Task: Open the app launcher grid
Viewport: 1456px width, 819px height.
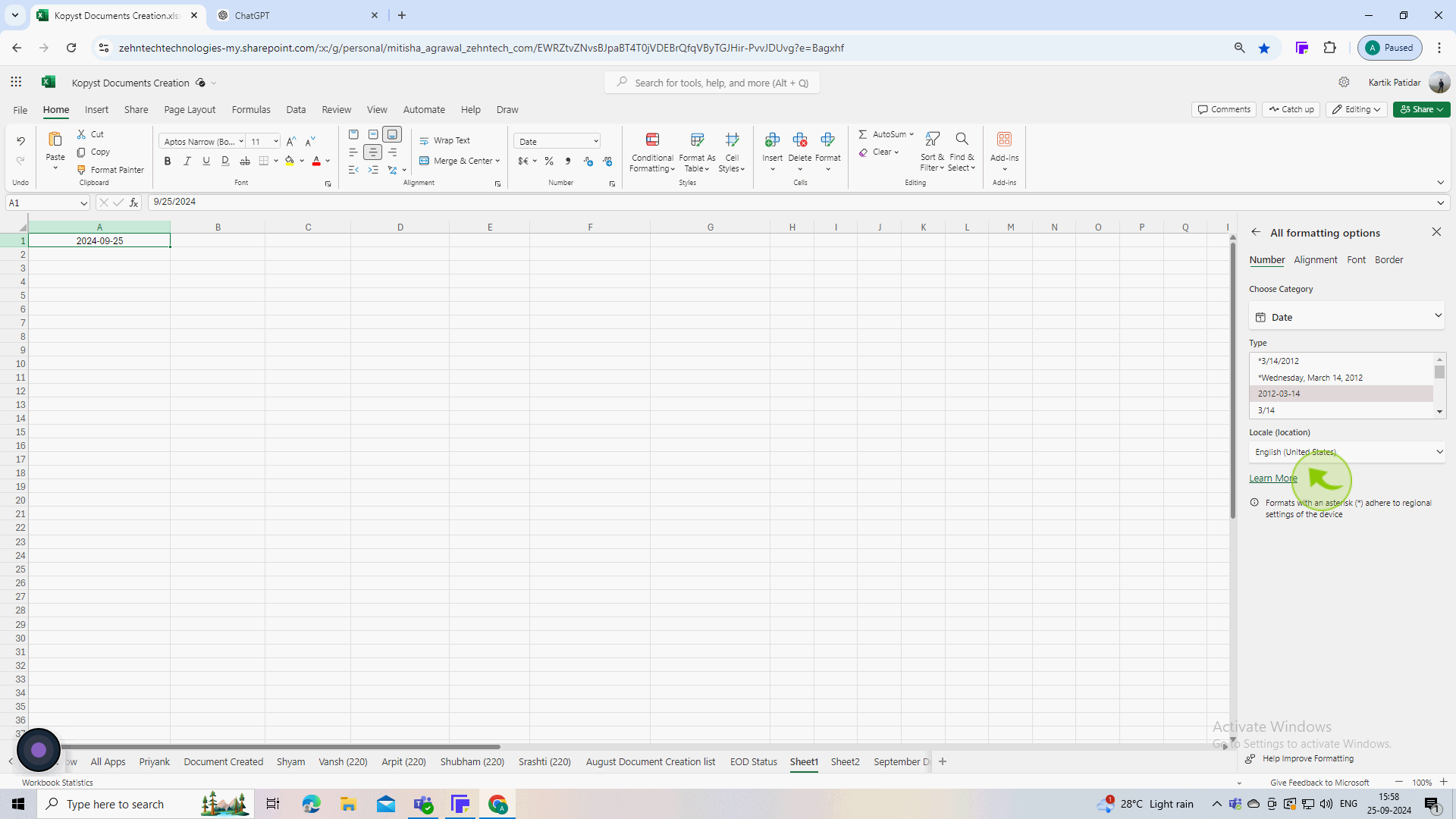Action: coord(16,82)
